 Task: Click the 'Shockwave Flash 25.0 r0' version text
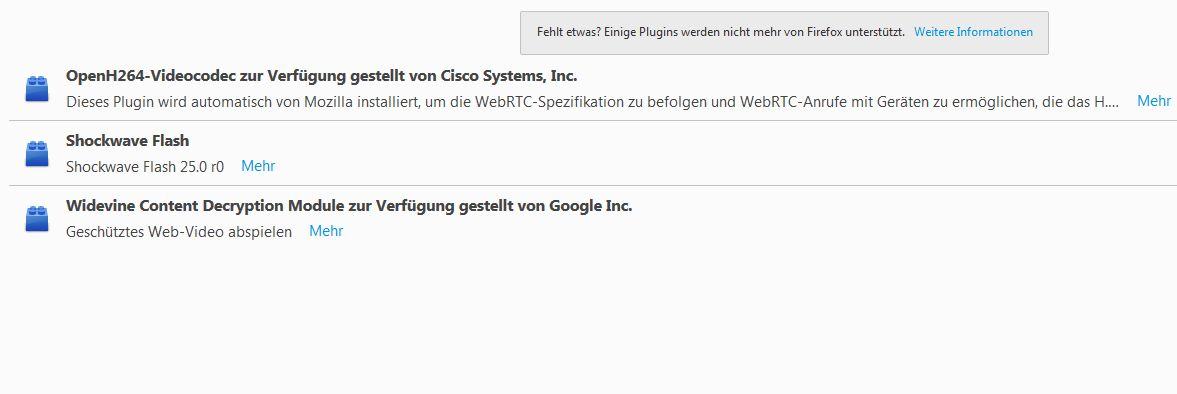[x=145, y=167]
